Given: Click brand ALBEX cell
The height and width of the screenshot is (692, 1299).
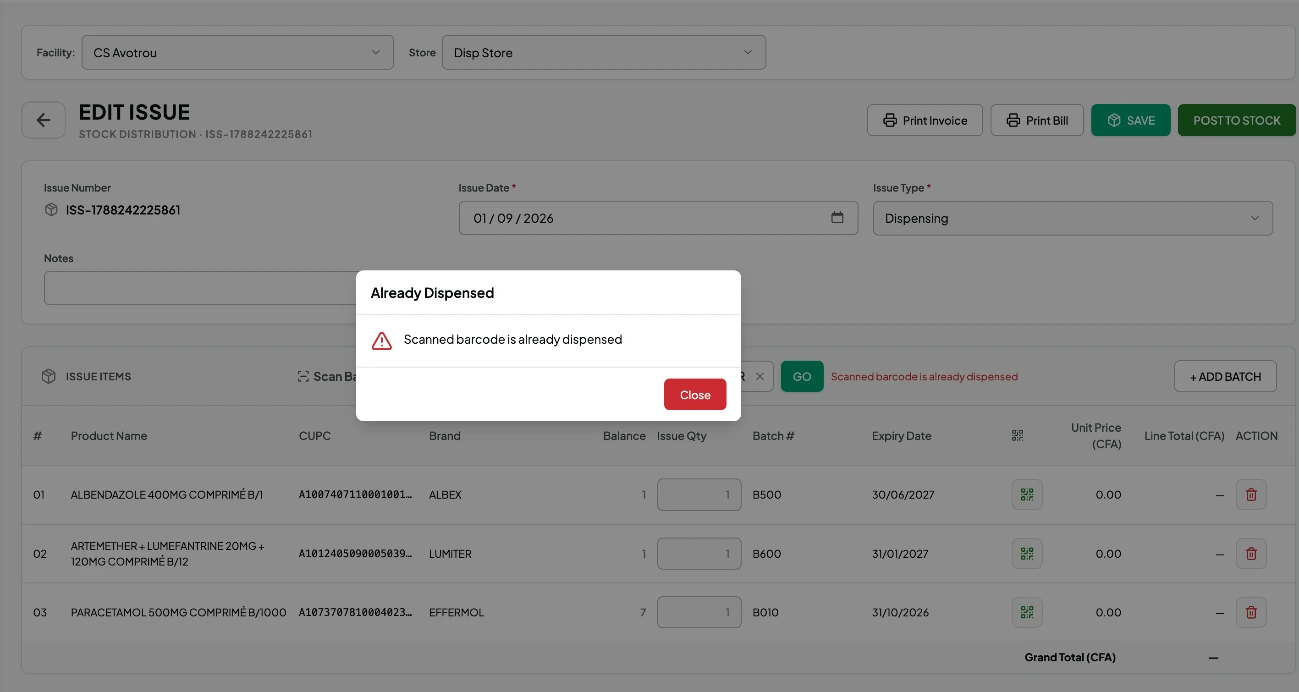Looking at the screenshot, I should pyautogui.click(x=445, y=495).
